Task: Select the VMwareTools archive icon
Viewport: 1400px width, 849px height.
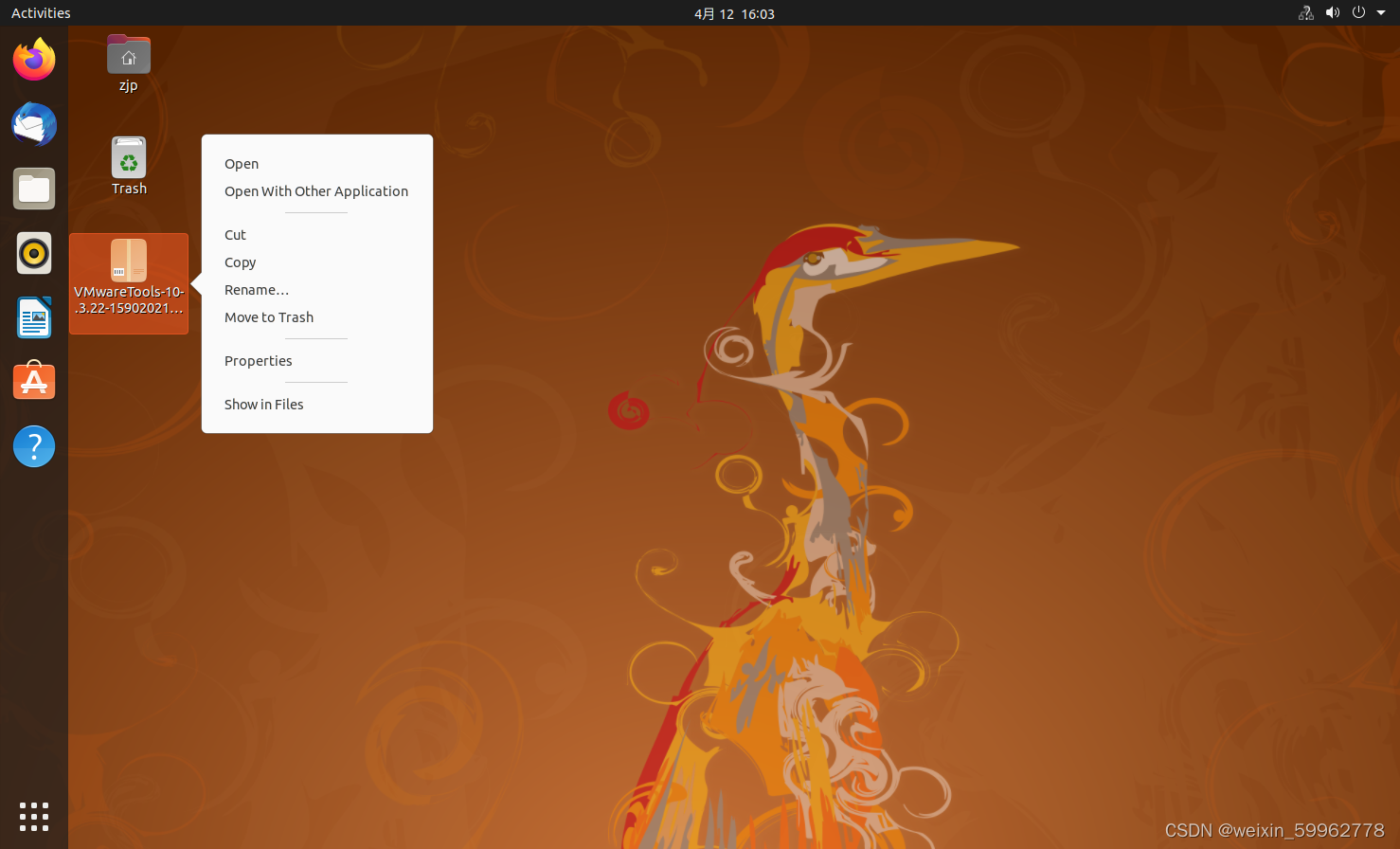Action: [129, 261]
